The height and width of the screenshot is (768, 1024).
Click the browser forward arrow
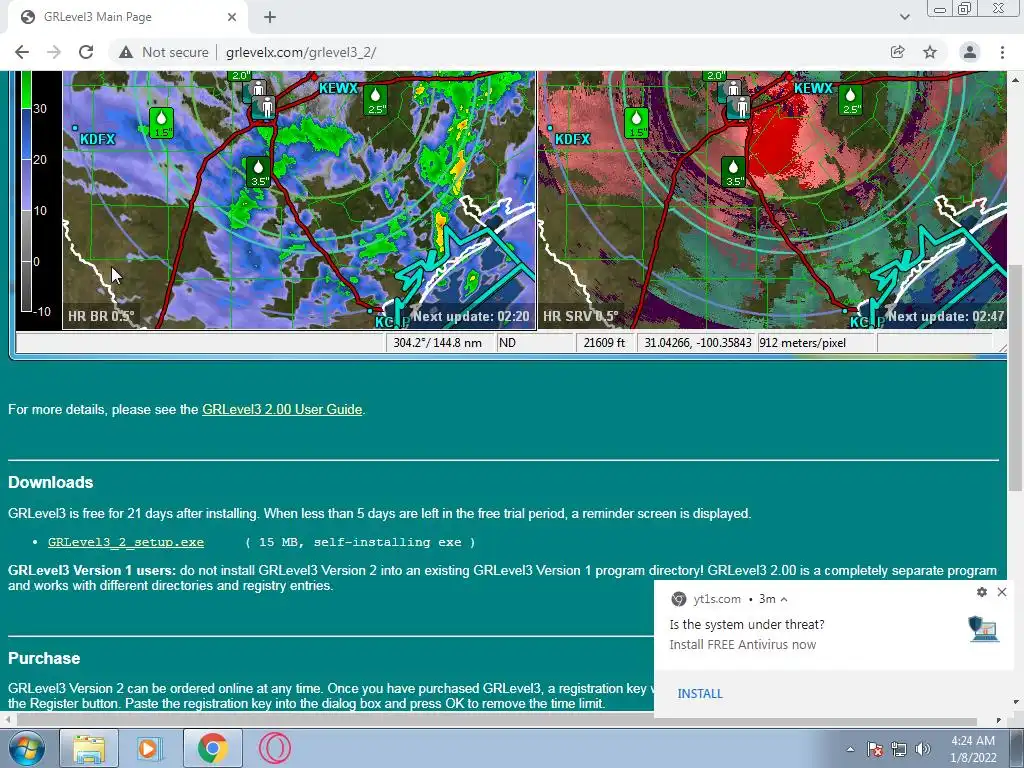(54, 52)
